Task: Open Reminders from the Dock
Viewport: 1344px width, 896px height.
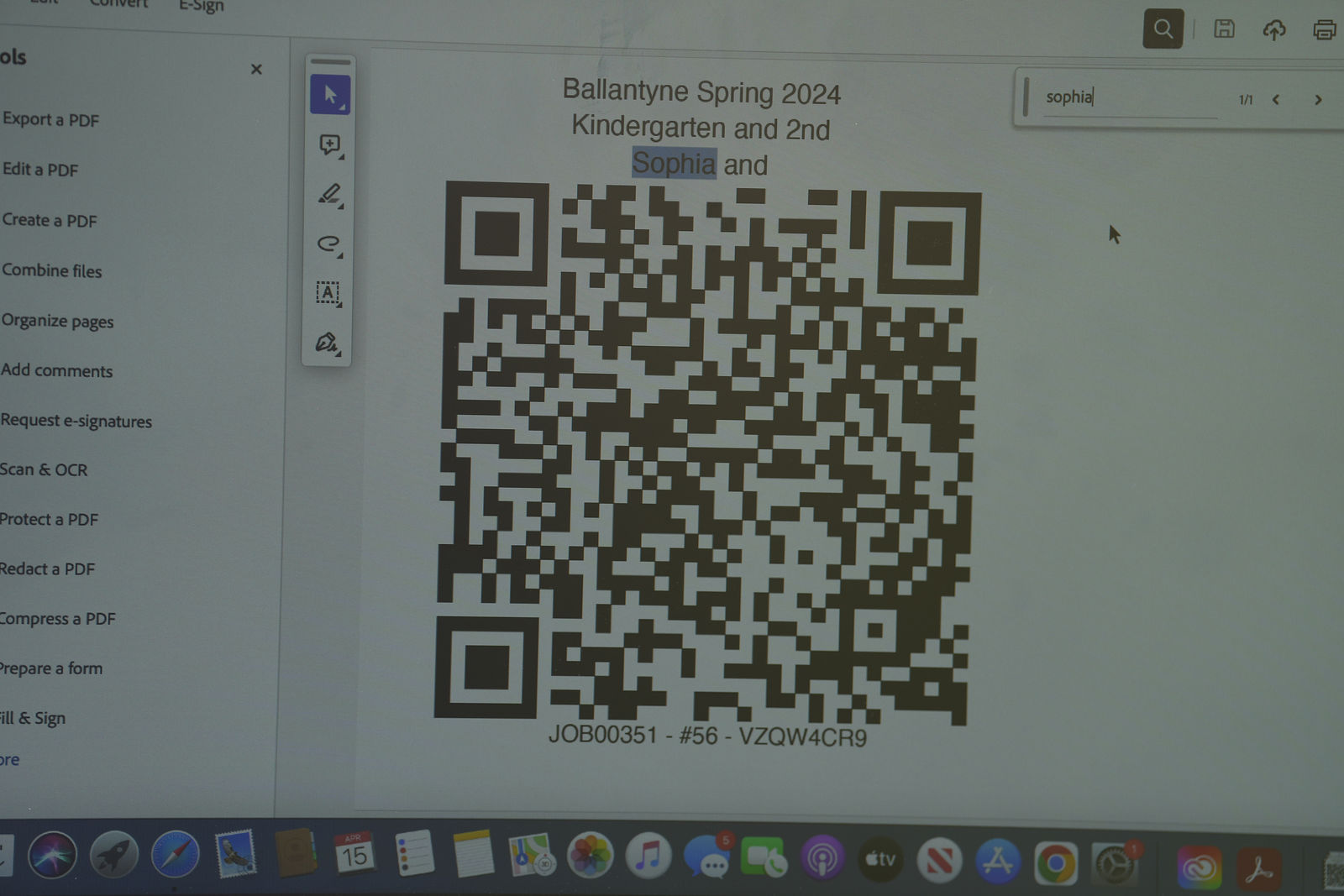Action: pos(414,854)
